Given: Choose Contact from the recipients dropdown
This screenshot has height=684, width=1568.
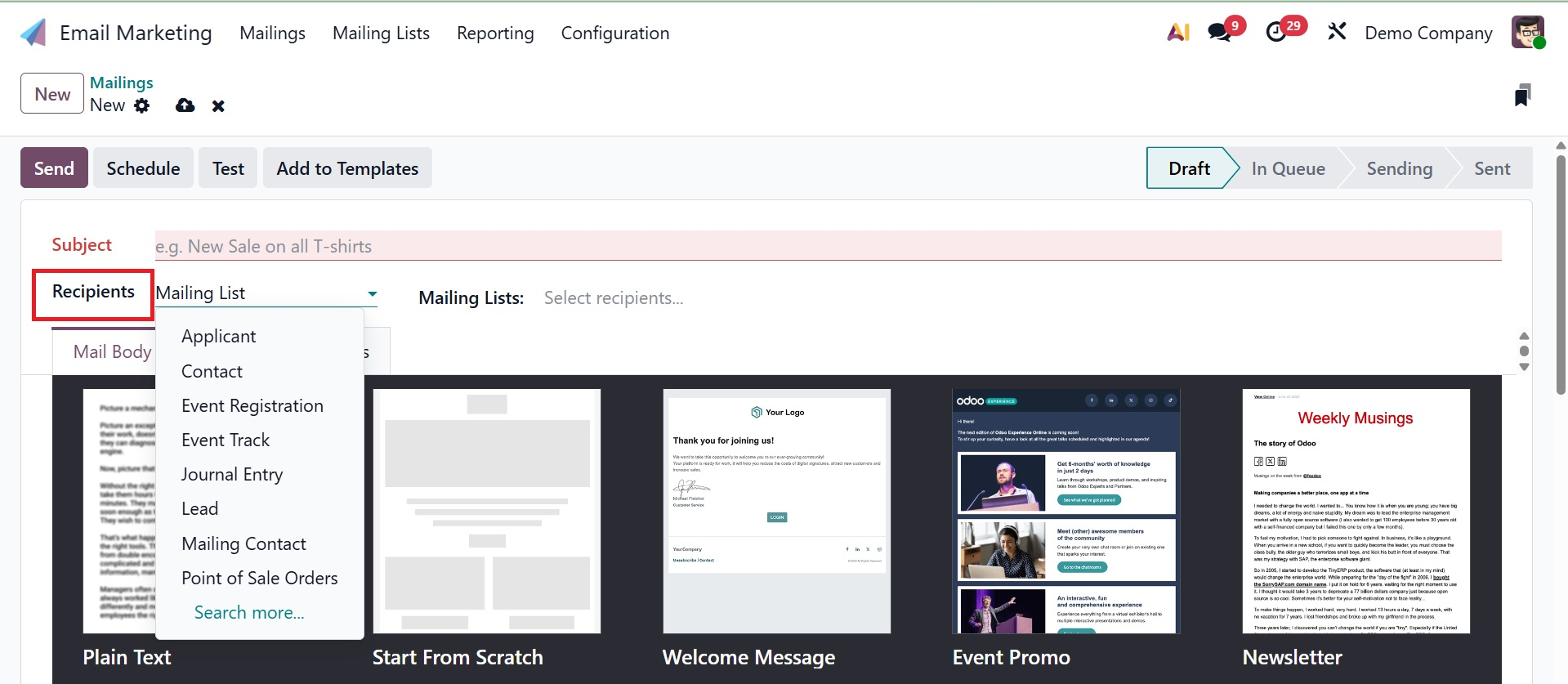Looking at the screenshot, I should [212, 372].
